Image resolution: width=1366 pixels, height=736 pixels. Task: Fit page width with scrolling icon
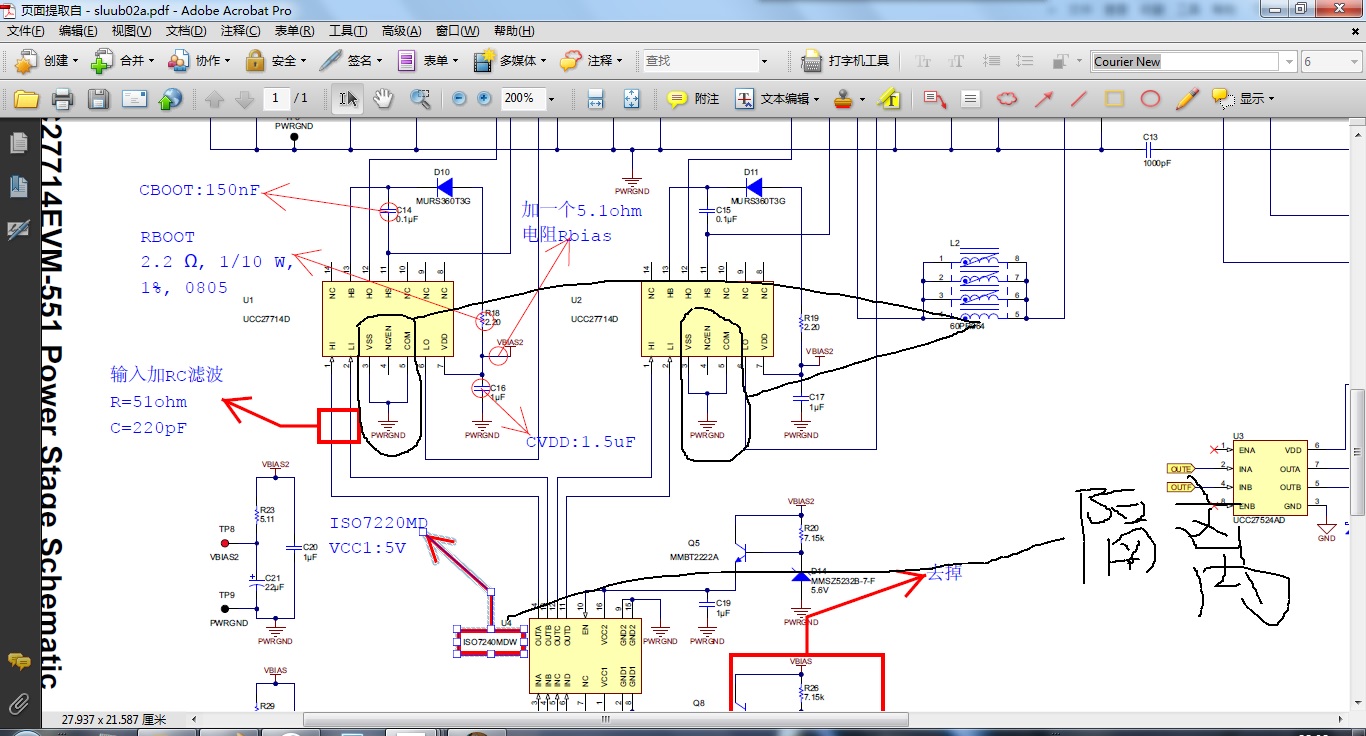595,99
